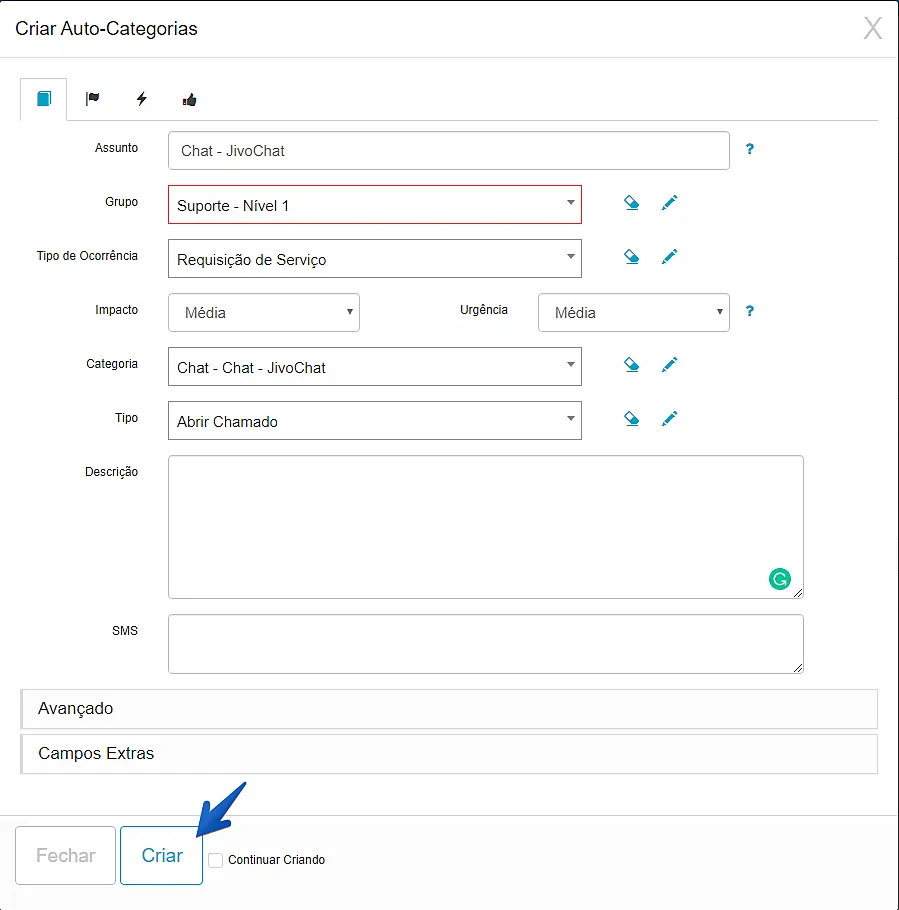Image resolution: width=899 pixels, height=910 pixels.
Task: Open the Impacto dropdown set to Média
Action: pos(263,312)
